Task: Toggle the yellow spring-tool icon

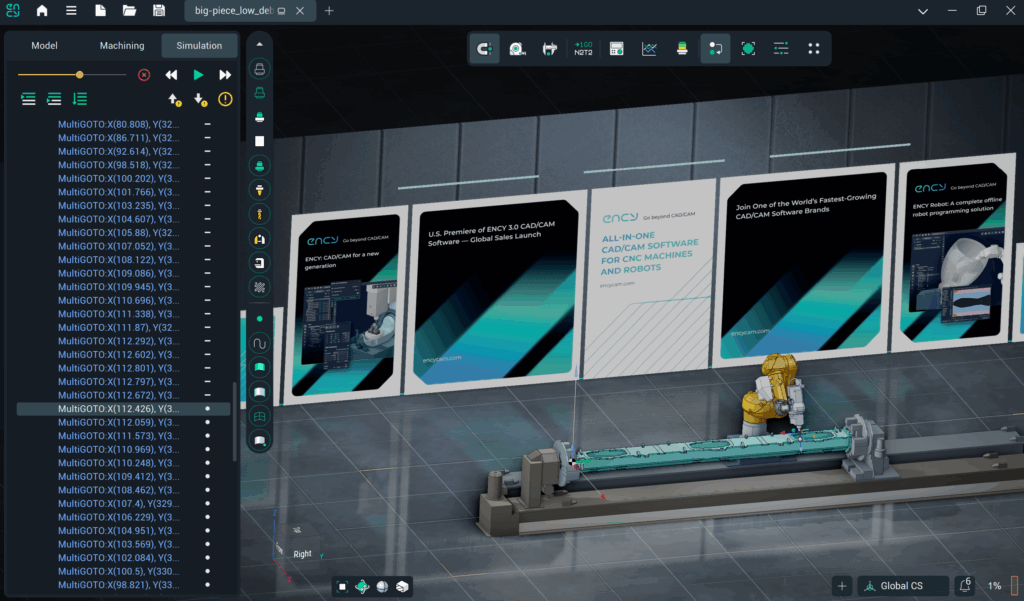Action: point(259,214)
